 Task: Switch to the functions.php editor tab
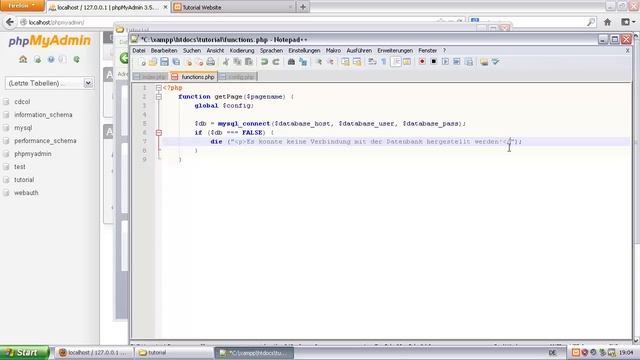(193, 77)
